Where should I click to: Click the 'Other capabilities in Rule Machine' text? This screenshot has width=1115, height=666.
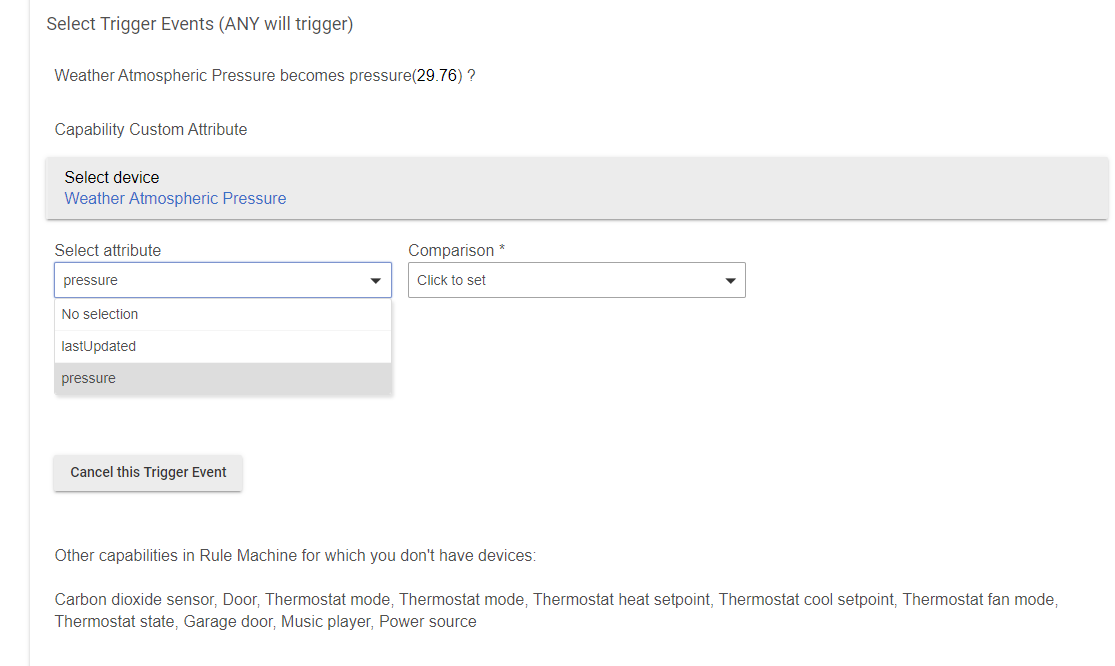295,555
